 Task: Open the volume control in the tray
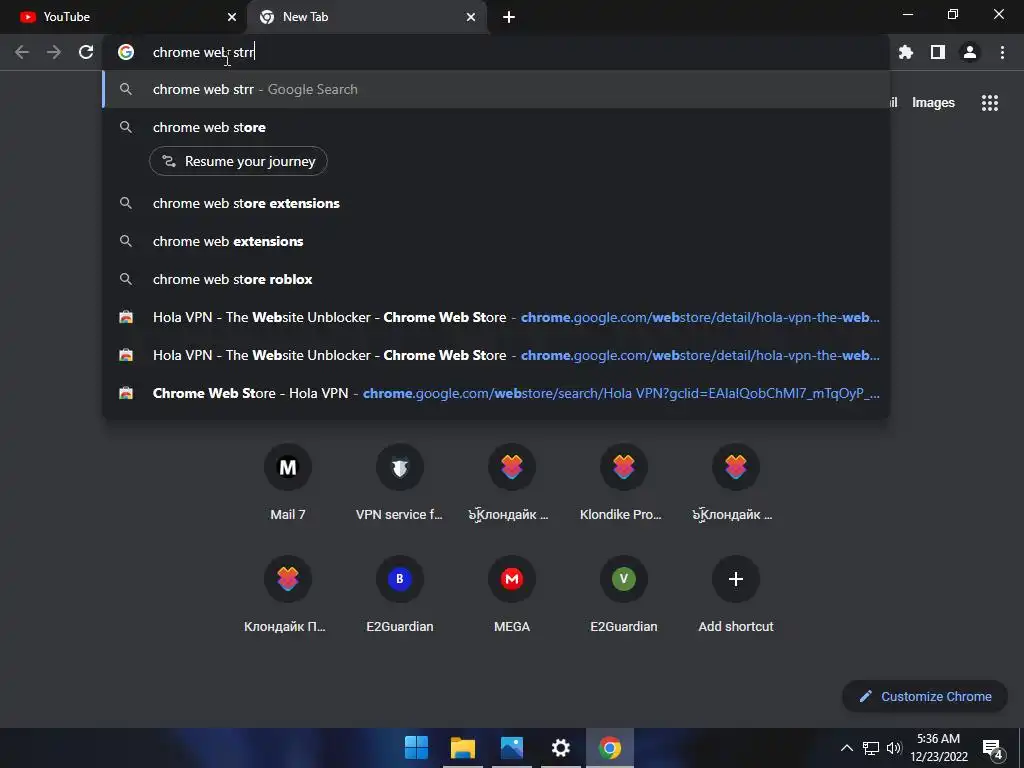(894, 748)
